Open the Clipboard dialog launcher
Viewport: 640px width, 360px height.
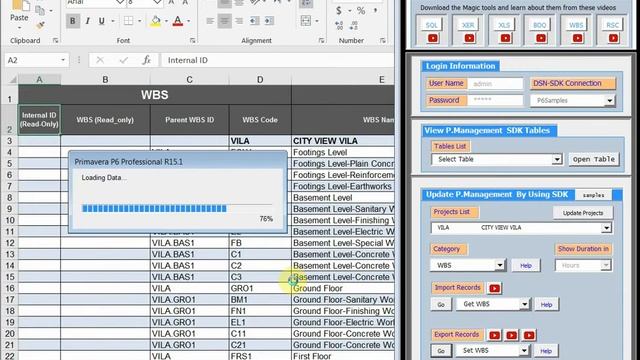[x=55, y=40]
